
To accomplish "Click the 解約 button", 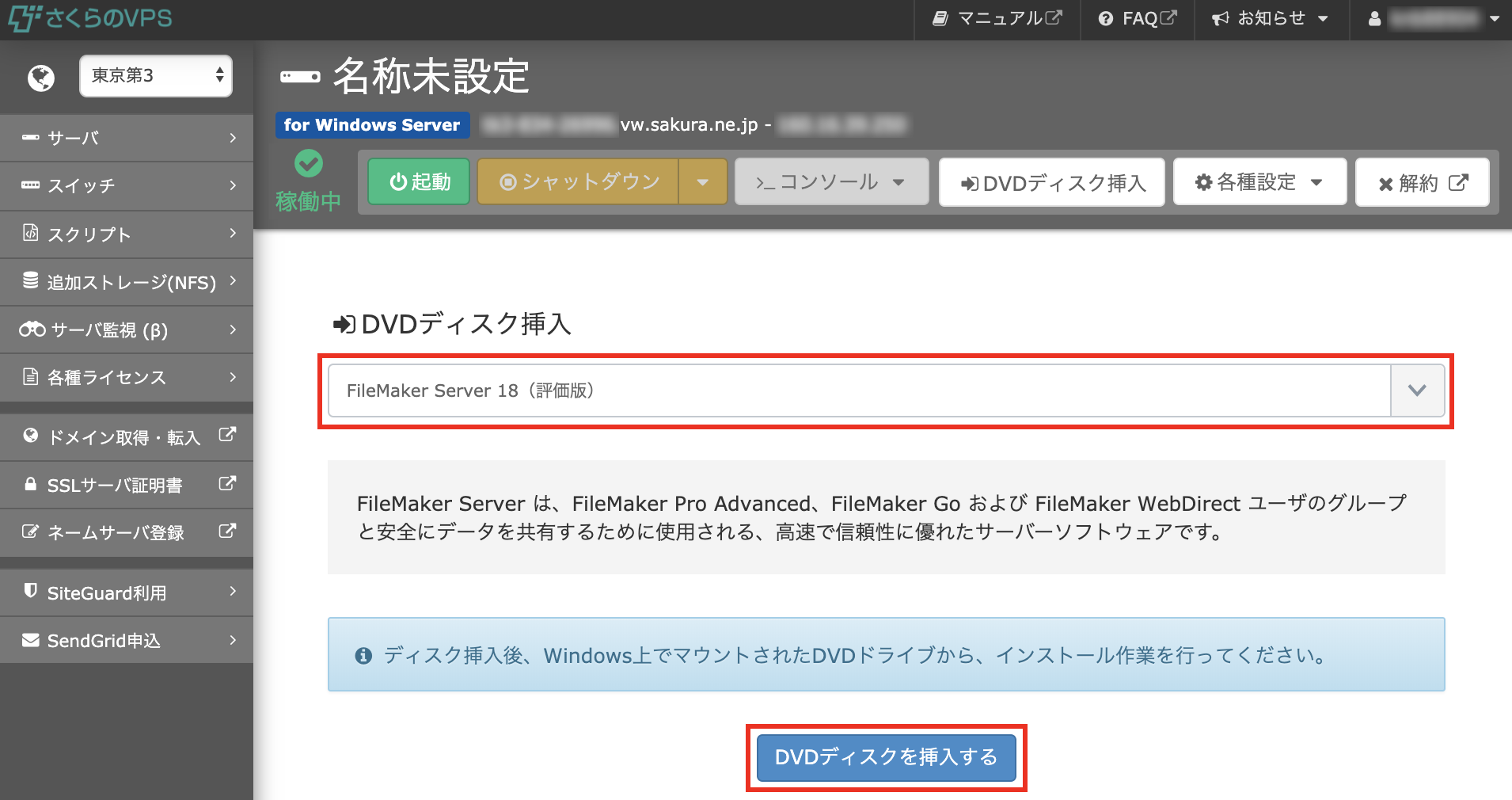I will coord(1423,182).
